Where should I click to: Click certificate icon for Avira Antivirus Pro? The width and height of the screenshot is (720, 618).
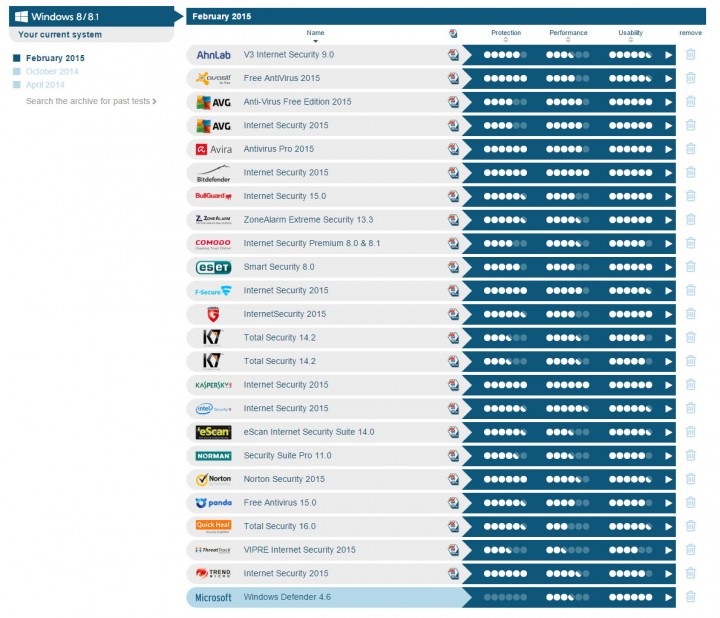[453, 149]
